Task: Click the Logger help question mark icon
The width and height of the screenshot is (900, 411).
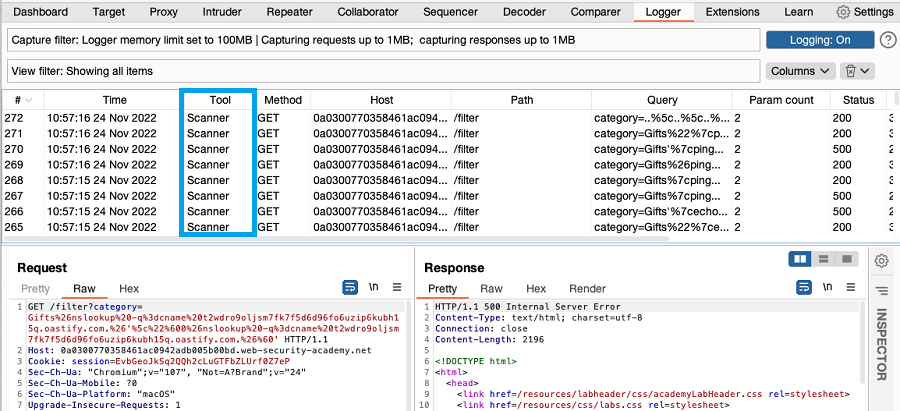Action: click(887, 40)
